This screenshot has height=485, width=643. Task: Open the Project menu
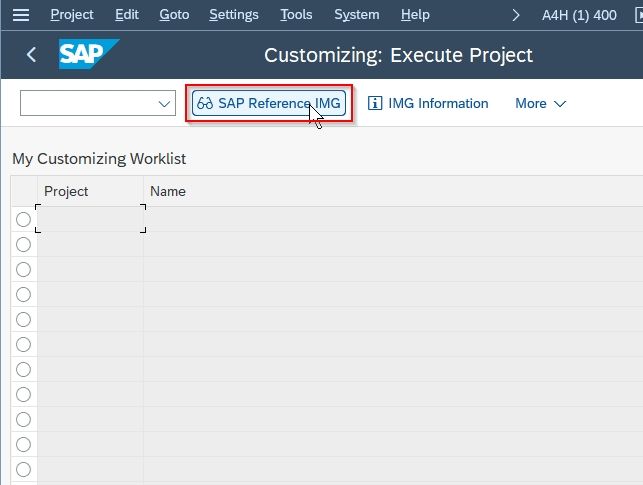click(72, 15)
